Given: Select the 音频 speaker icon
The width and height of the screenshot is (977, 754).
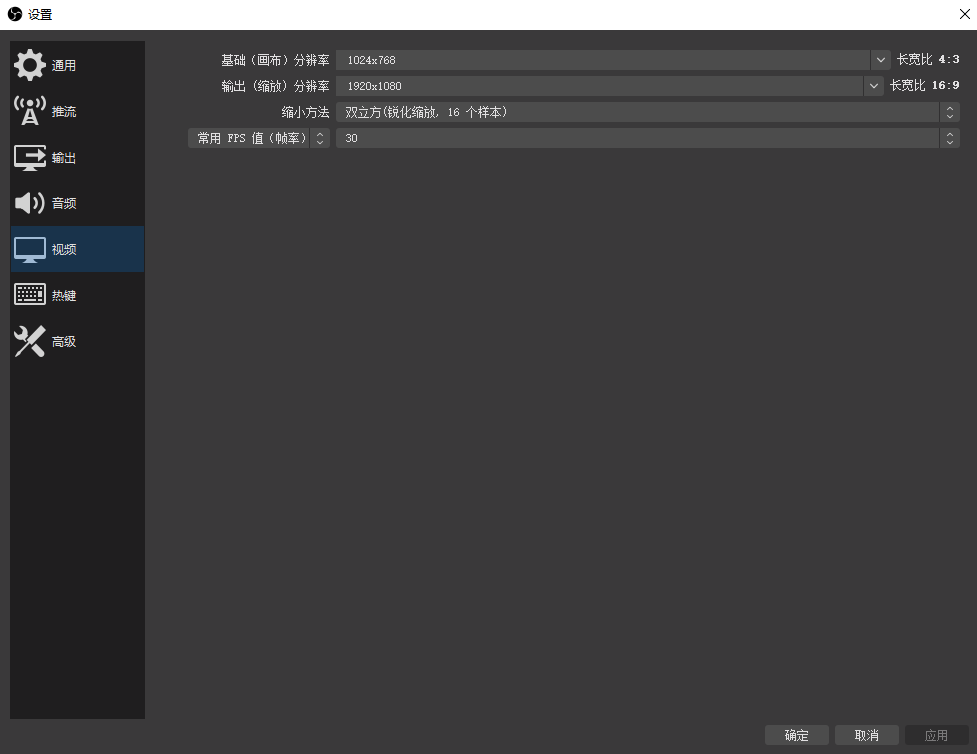Looking at the screenshot, I should 29,203.
